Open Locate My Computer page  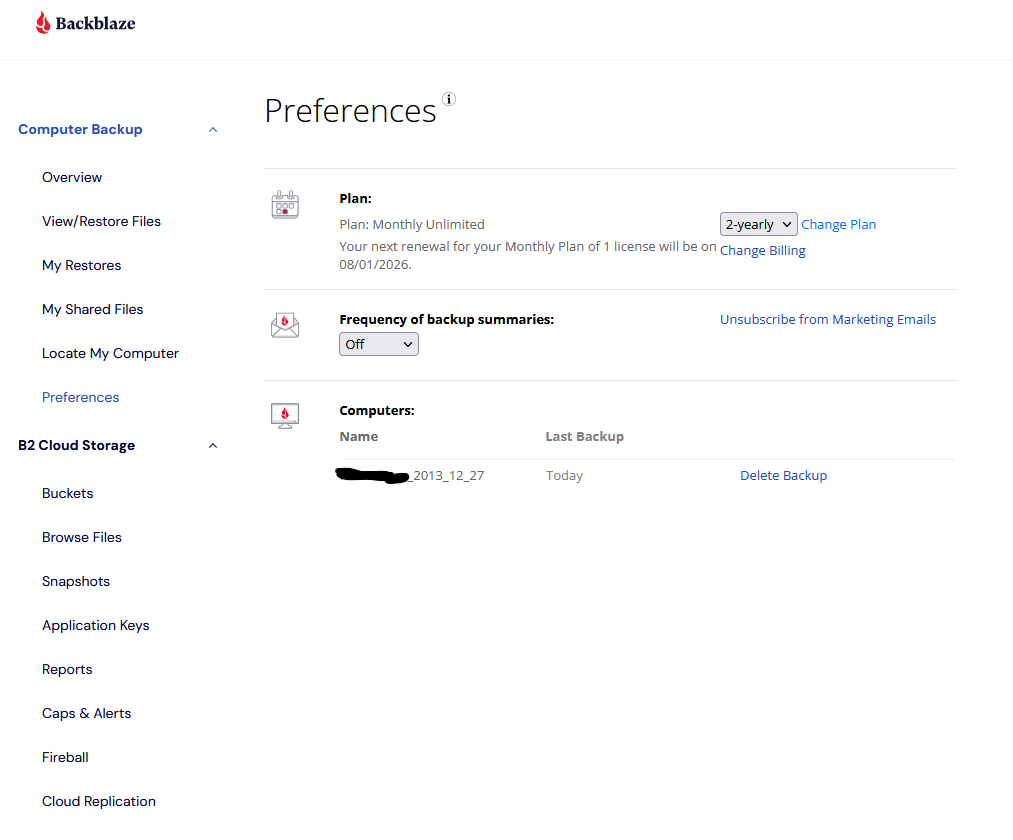coord(110,353)
